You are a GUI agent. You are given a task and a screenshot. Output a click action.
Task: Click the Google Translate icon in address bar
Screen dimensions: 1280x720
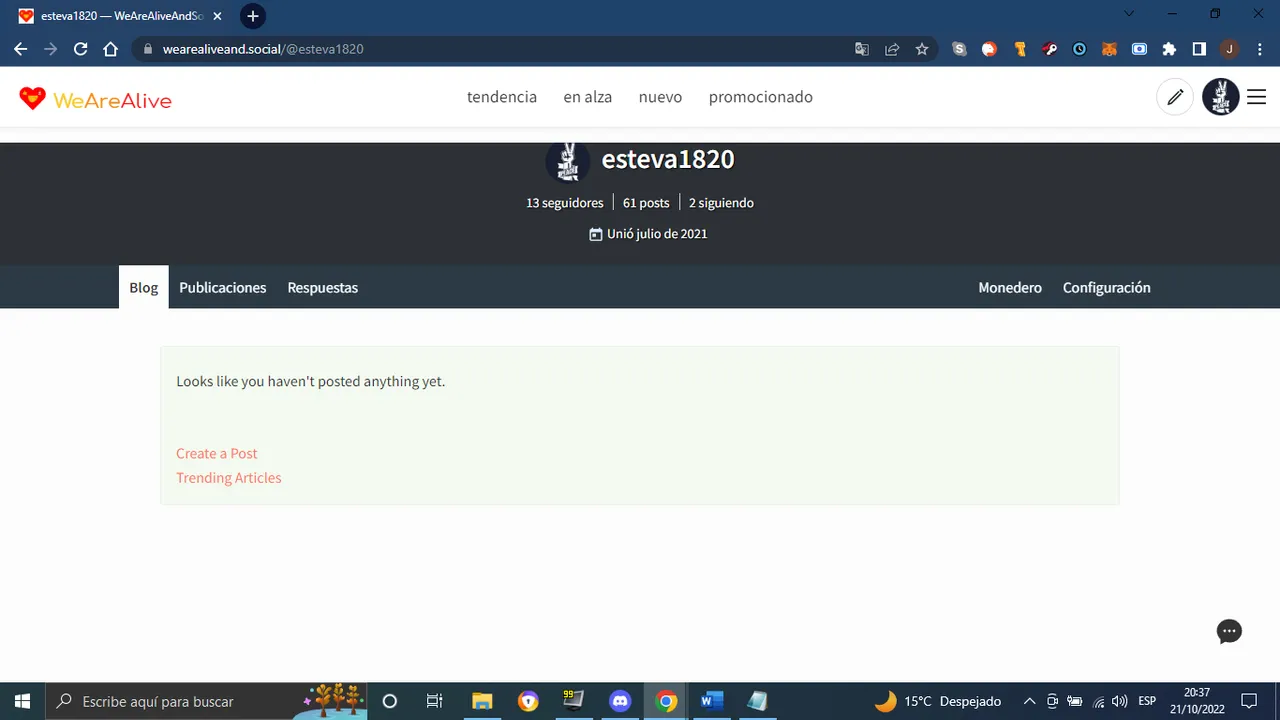[x=862, y=49]
